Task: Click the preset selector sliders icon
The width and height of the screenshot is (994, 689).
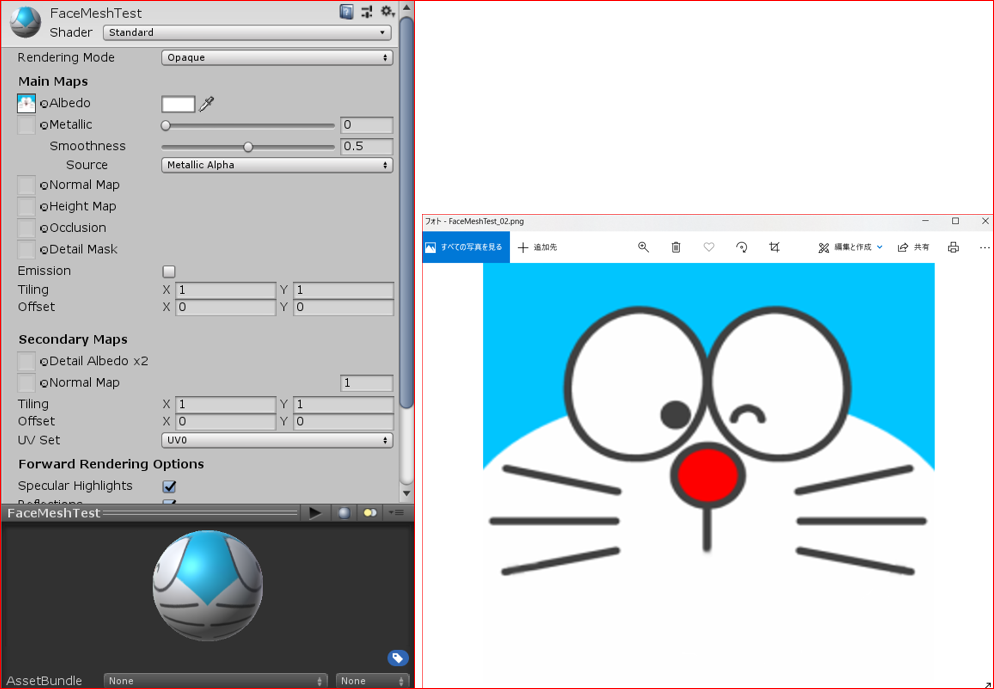Action: click(x=367, y=11)
